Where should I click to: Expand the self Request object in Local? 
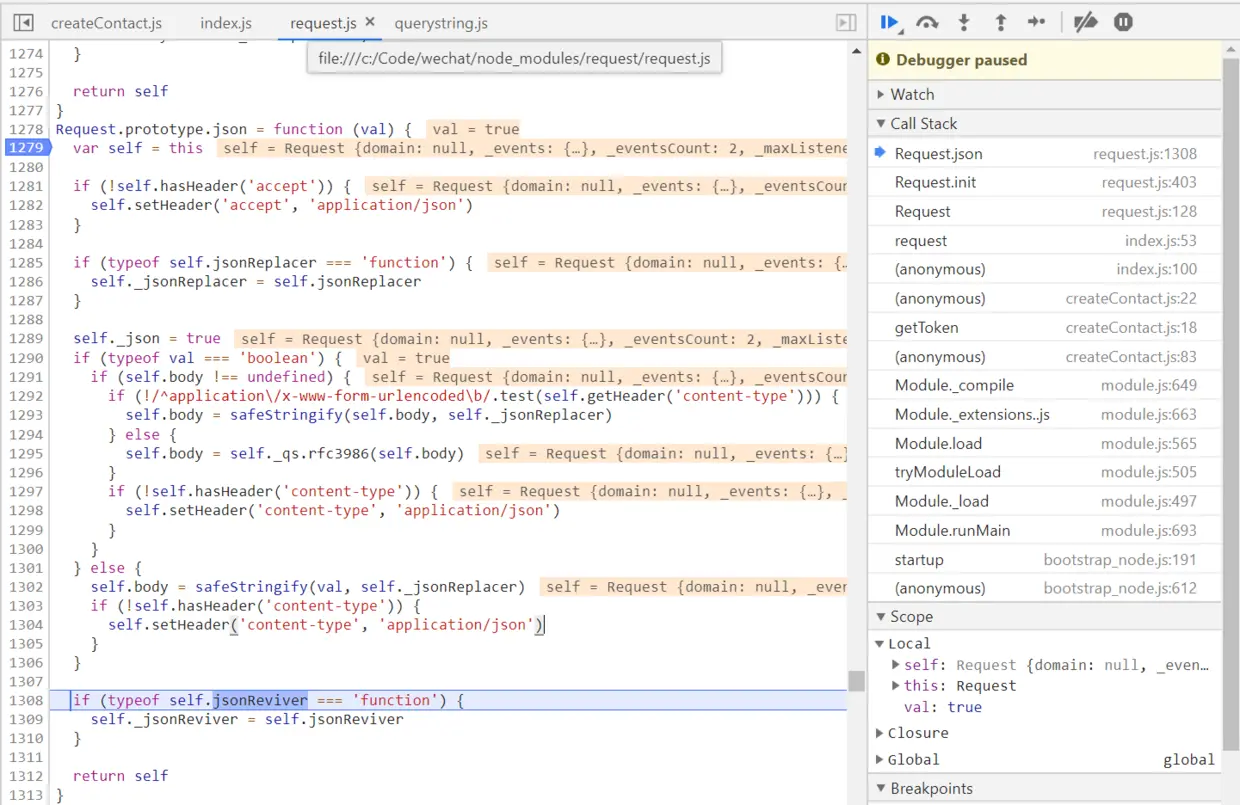pyautogui.click(x=896, y=664)
